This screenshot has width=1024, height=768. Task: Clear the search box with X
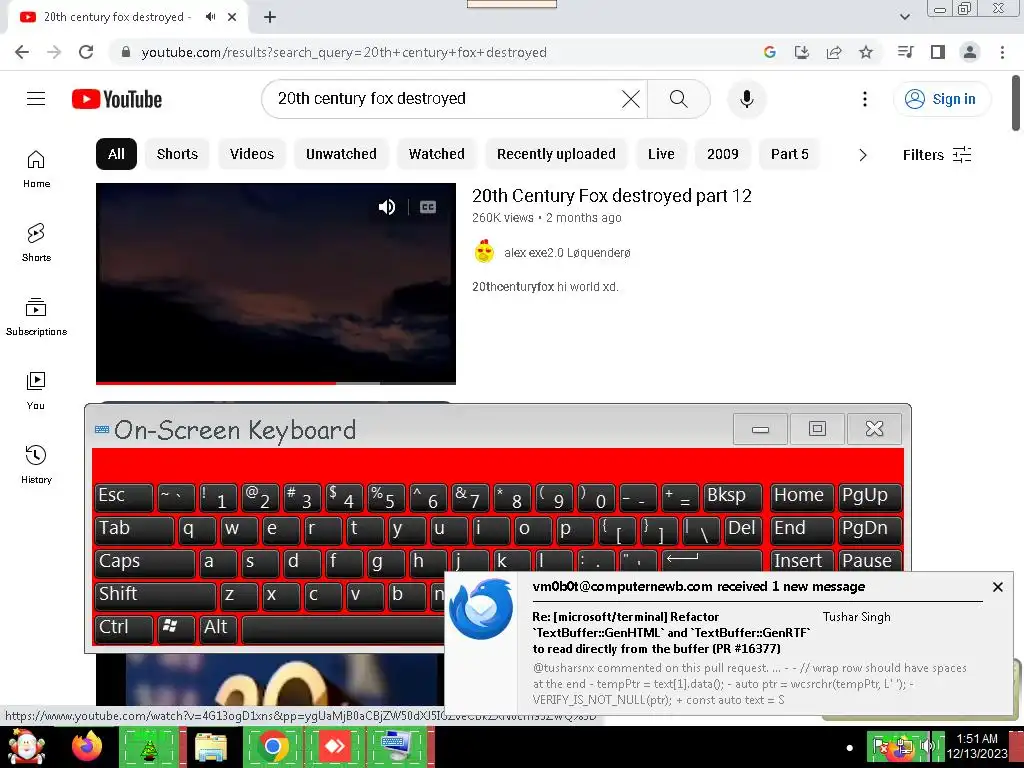(631, 99)
